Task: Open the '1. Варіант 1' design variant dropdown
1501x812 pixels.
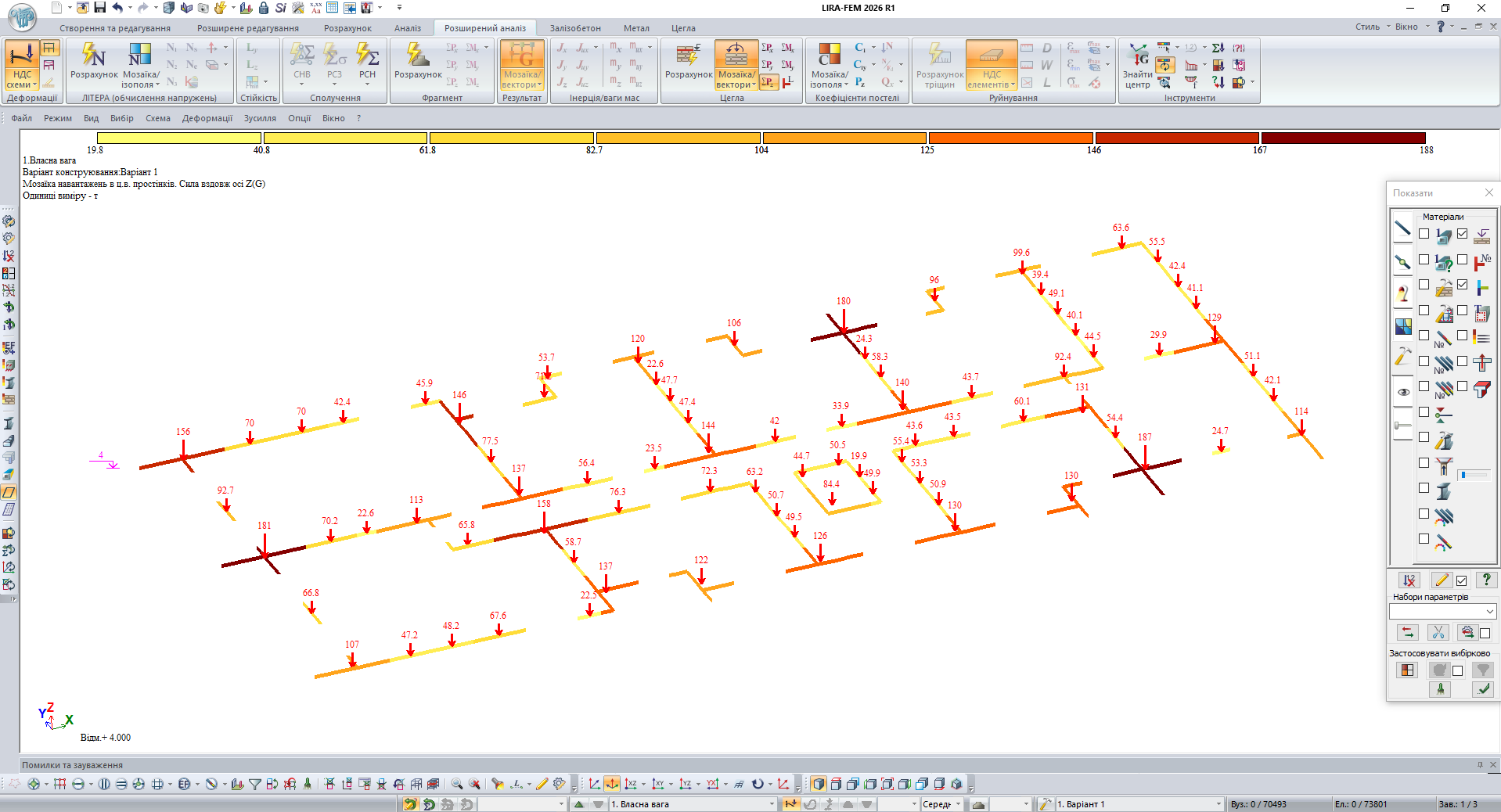Action: tap(1218, 804)
